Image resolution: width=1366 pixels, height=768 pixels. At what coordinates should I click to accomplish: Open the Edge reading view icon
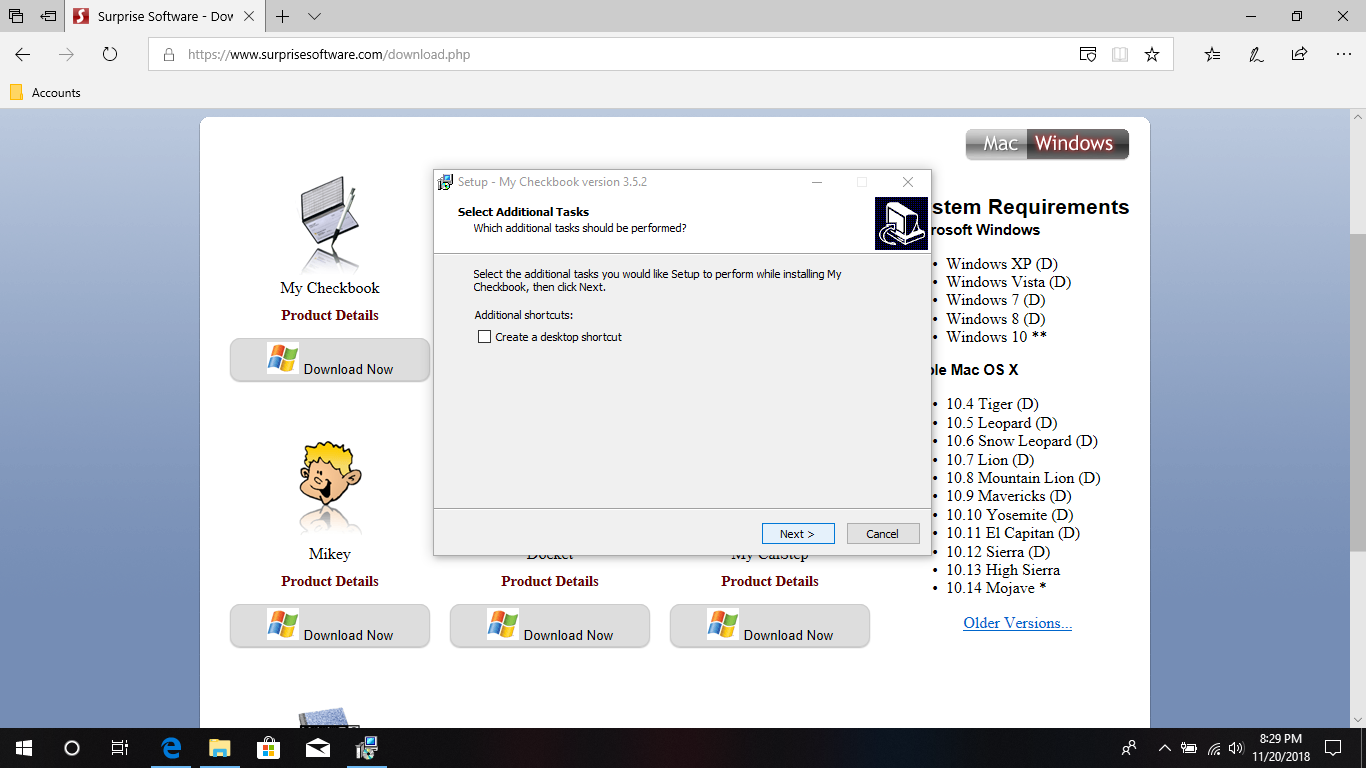[x=1120, y=55]
